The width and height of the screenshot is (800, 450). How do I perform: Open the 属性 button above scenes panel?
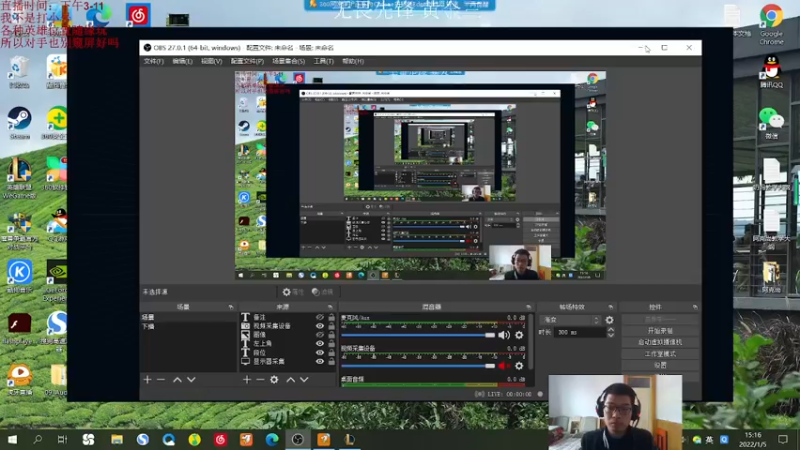[293, 292]
